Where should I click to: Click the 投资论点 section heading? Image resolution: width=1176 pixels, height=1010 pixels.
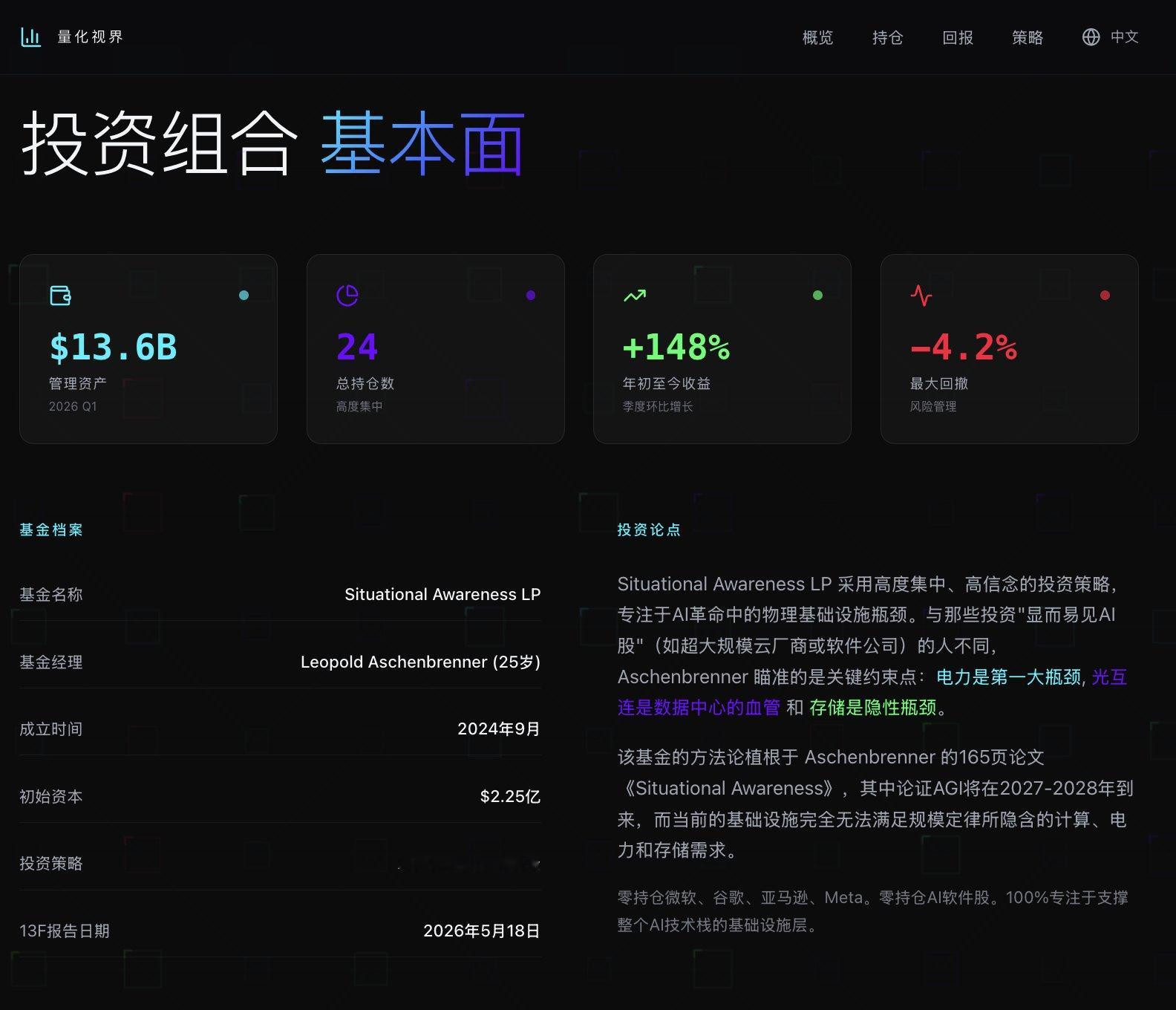(x=649, y=530)
